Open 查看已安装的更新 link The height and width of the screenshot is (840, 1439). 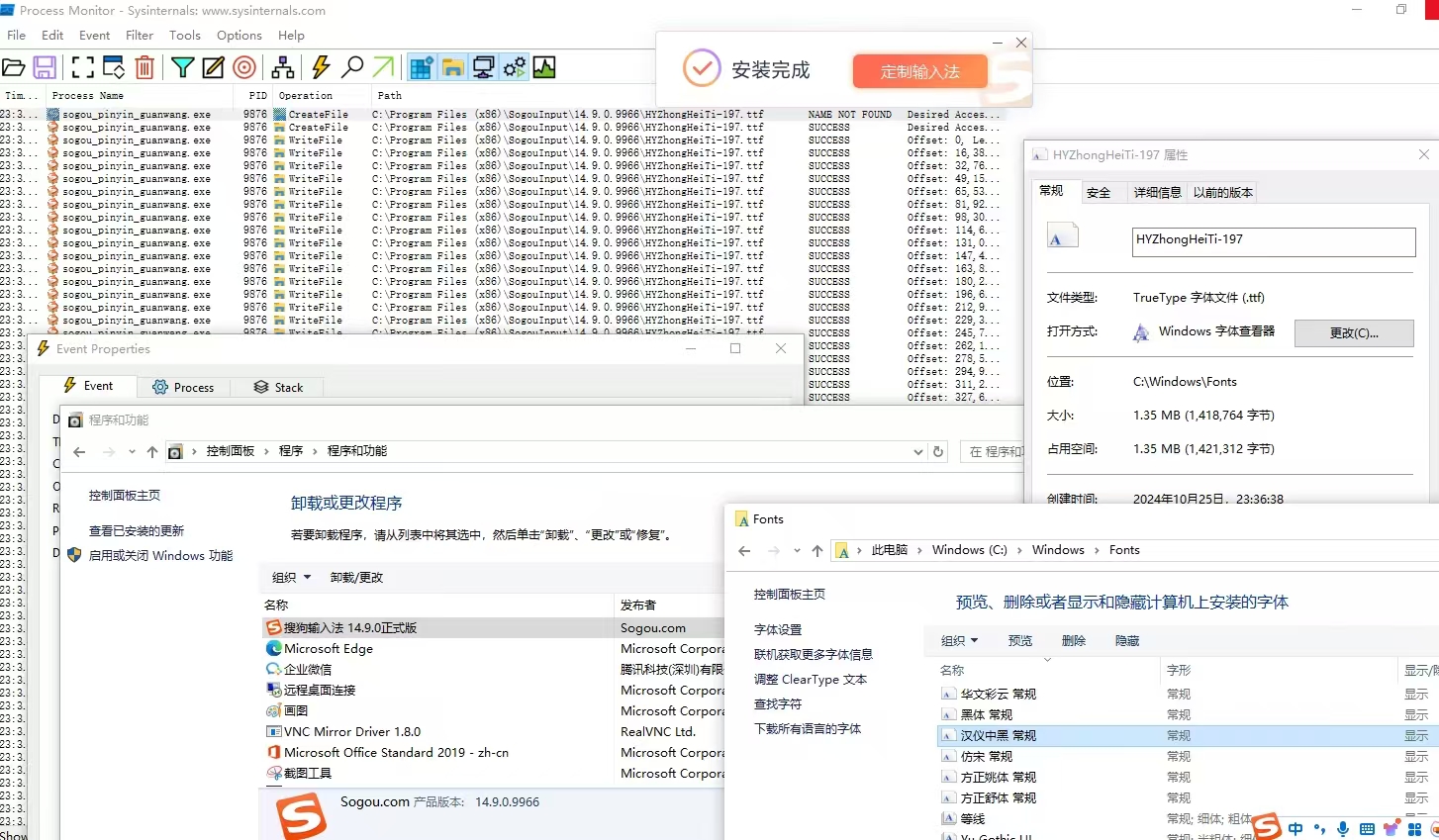[x=137, y=530]
